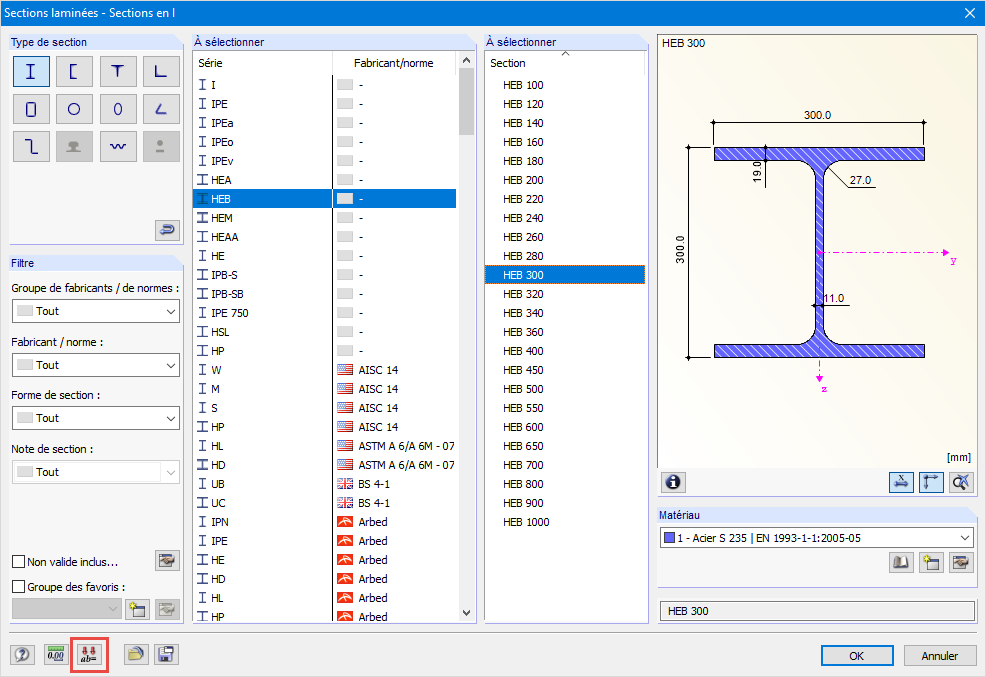Toggle the dimension display button under preview
The height and width of the screenshot is (677, 986).
(901, 482)
